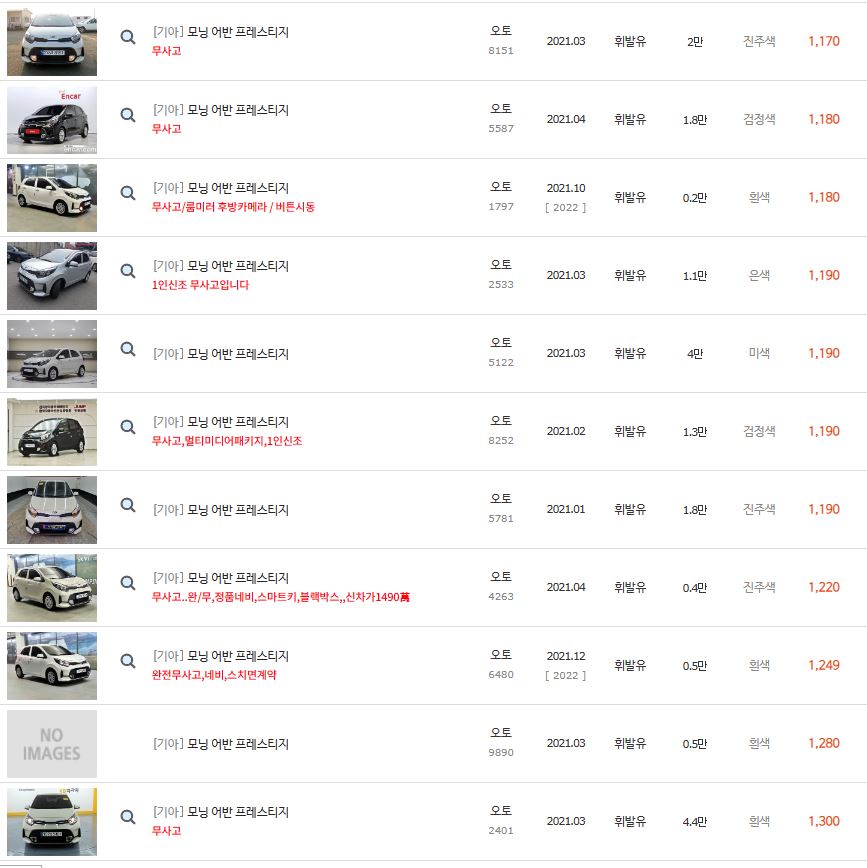Open silver car thumbnail plate 2533
The width and height of the screenshot is (867, 868).
coord(52,276)
